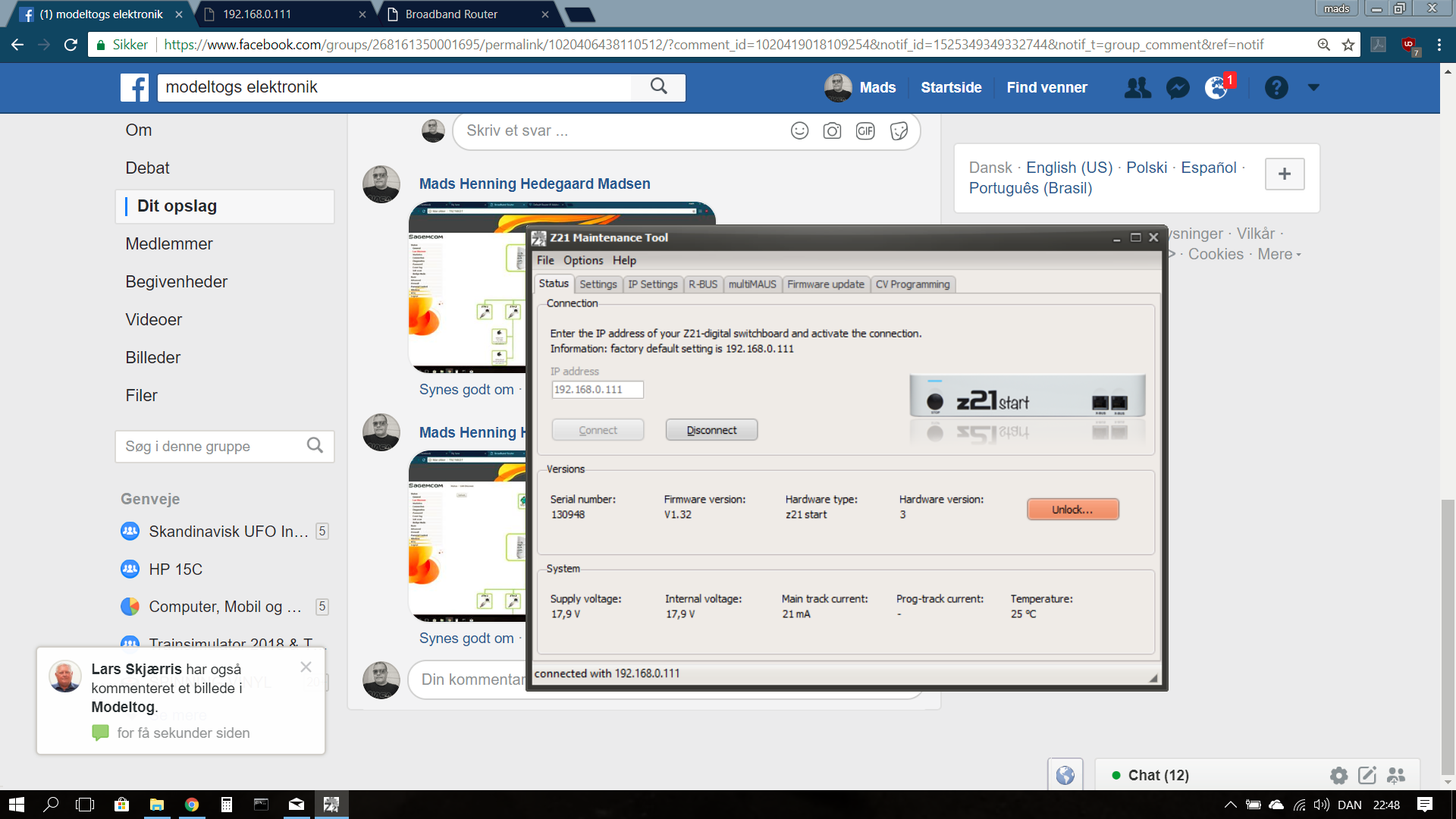1456x819 pixels.
Task: Open the Mads profile link in header
Action: [x=860, y=87]
